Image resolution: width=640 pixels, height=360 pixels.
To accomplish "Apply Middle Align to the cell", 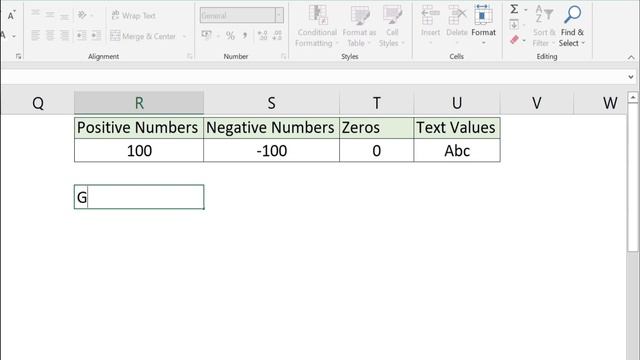I will click(x=50, y=15).
